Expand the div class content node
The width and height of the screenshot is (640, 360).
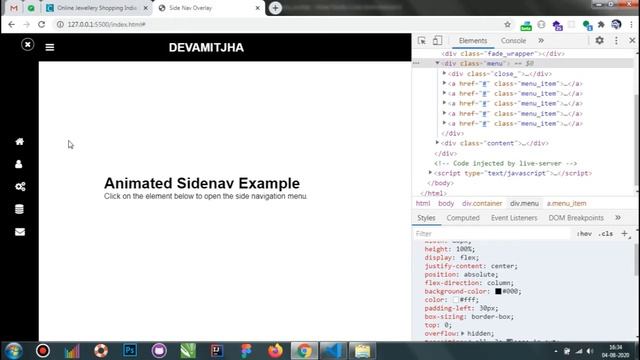(x=437, y=143)
